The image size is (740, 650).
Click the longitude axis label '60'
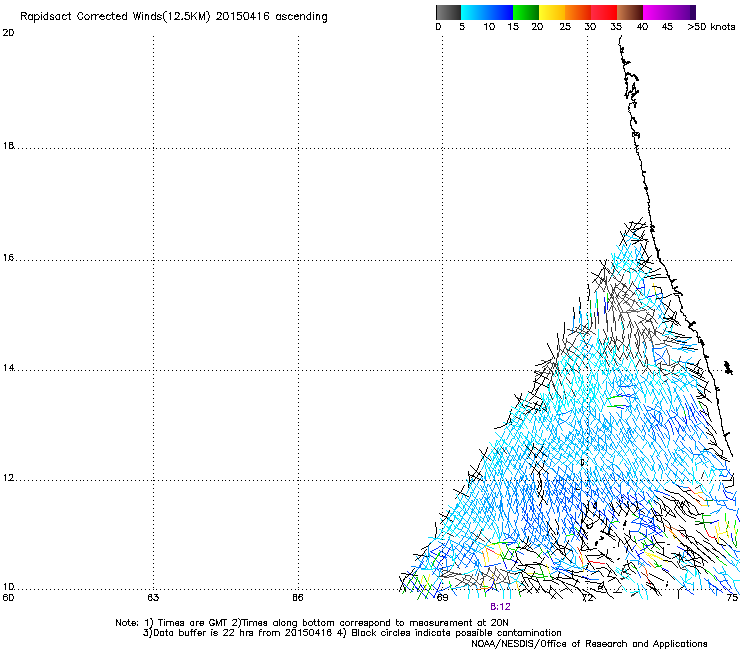[8, 598]
